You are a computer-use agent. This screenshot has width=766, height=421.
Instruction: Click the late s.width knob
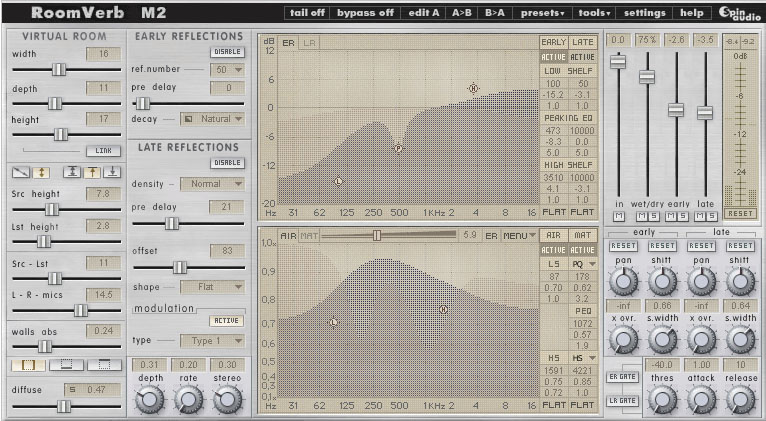(740, 339)
